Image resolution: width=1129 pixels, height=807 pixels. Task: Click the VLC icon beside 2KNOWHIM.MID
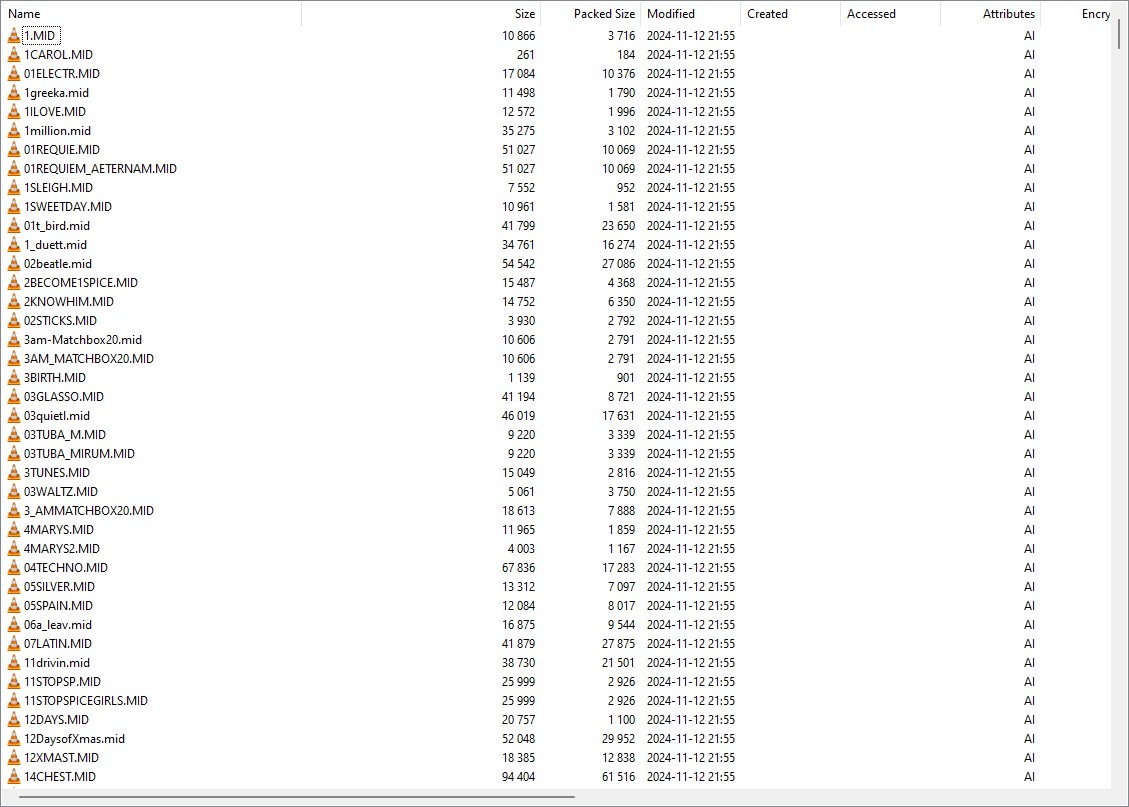[x=14, y=302]
